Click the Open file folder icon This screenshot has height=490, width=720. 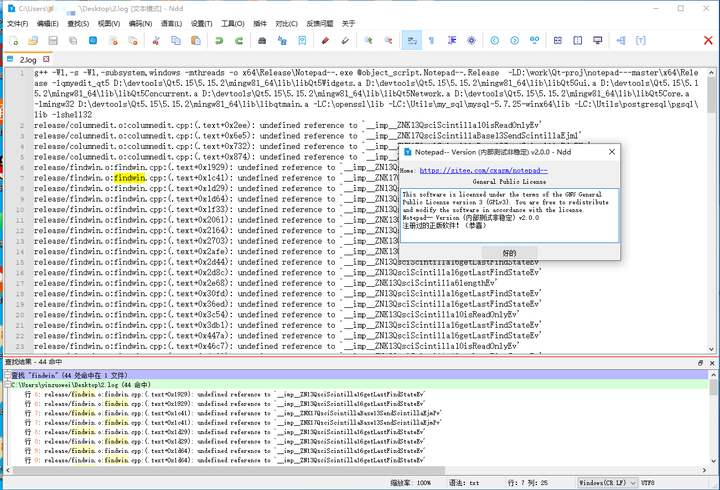(34, 41)
